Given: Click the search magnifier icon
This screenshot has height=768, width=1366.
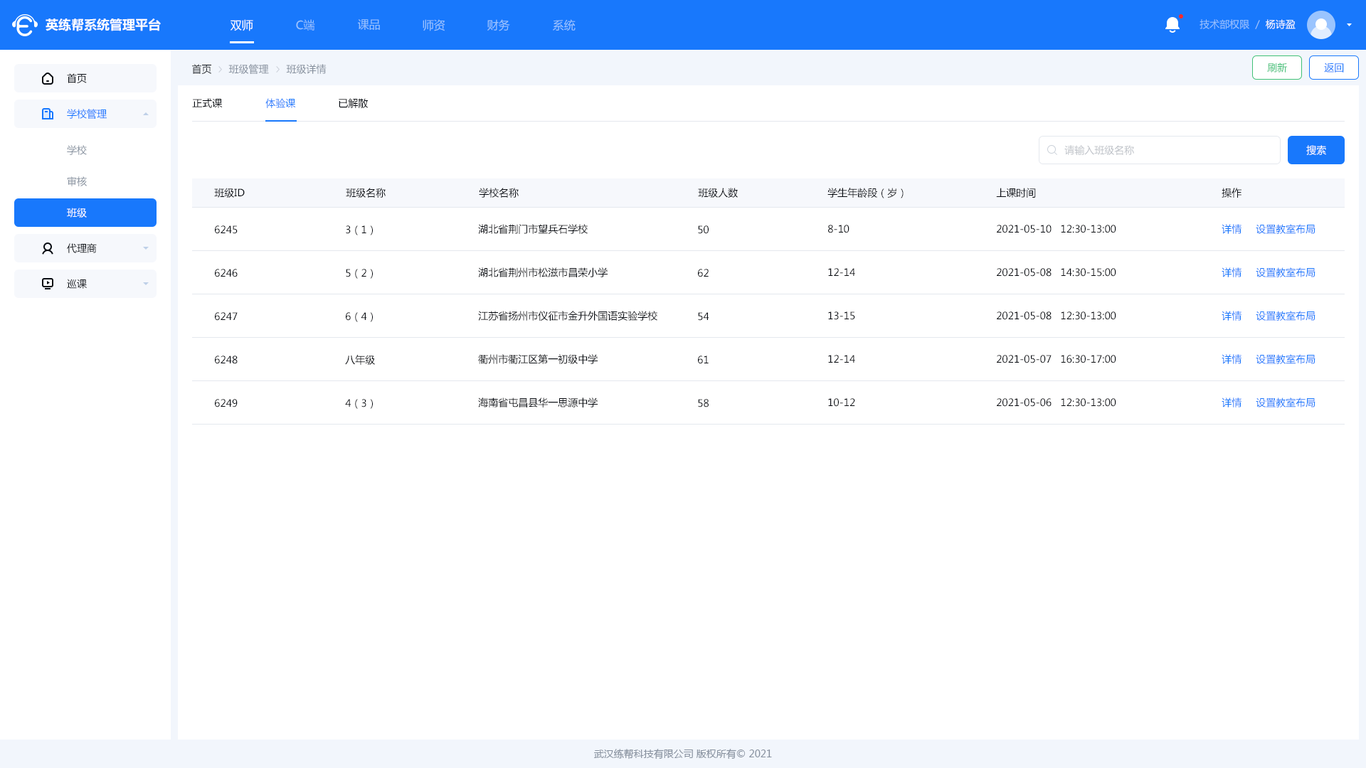Looking at the screenshot, I should 1052,150.
